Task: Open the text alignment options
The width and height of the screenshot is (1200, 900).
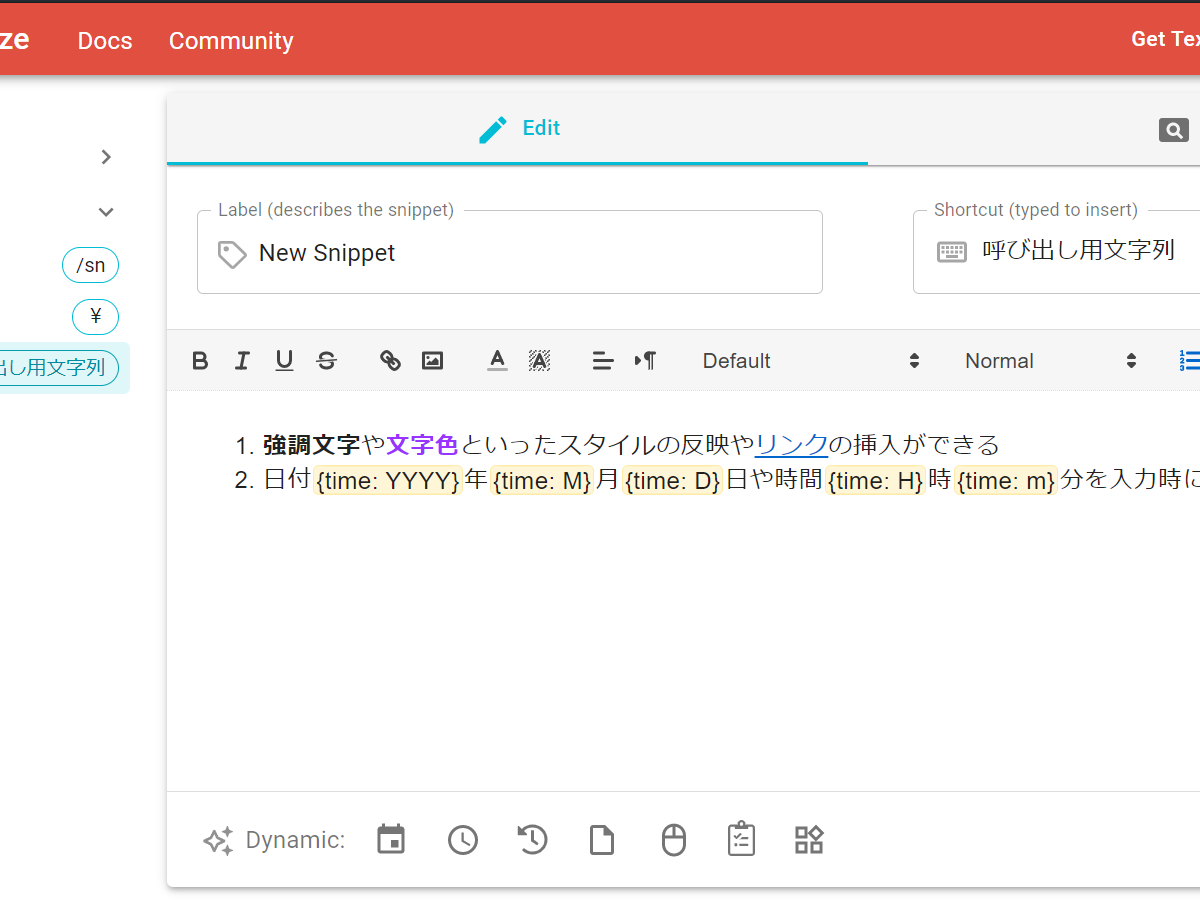Action: tap(603, 361)
